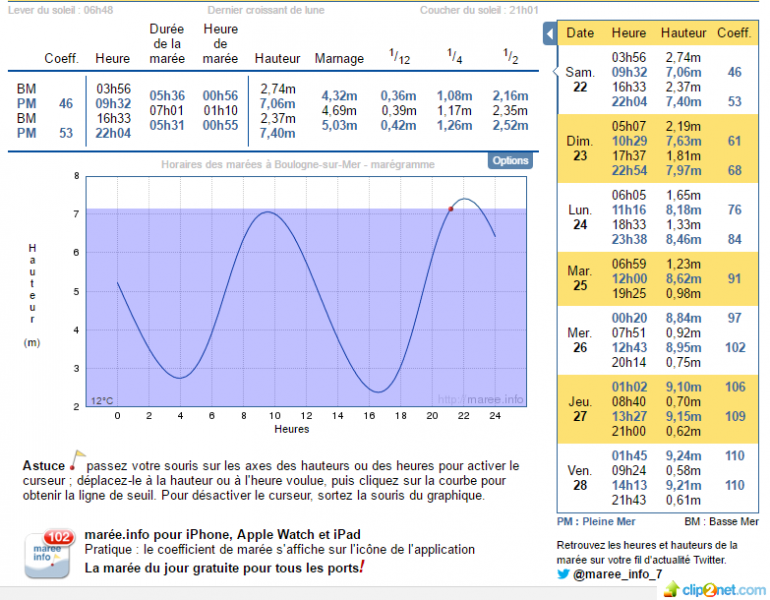Click the red flag Astuce icon
This screenshot has height=600, width=770.
pyautogui.click(x=77, y=460)
